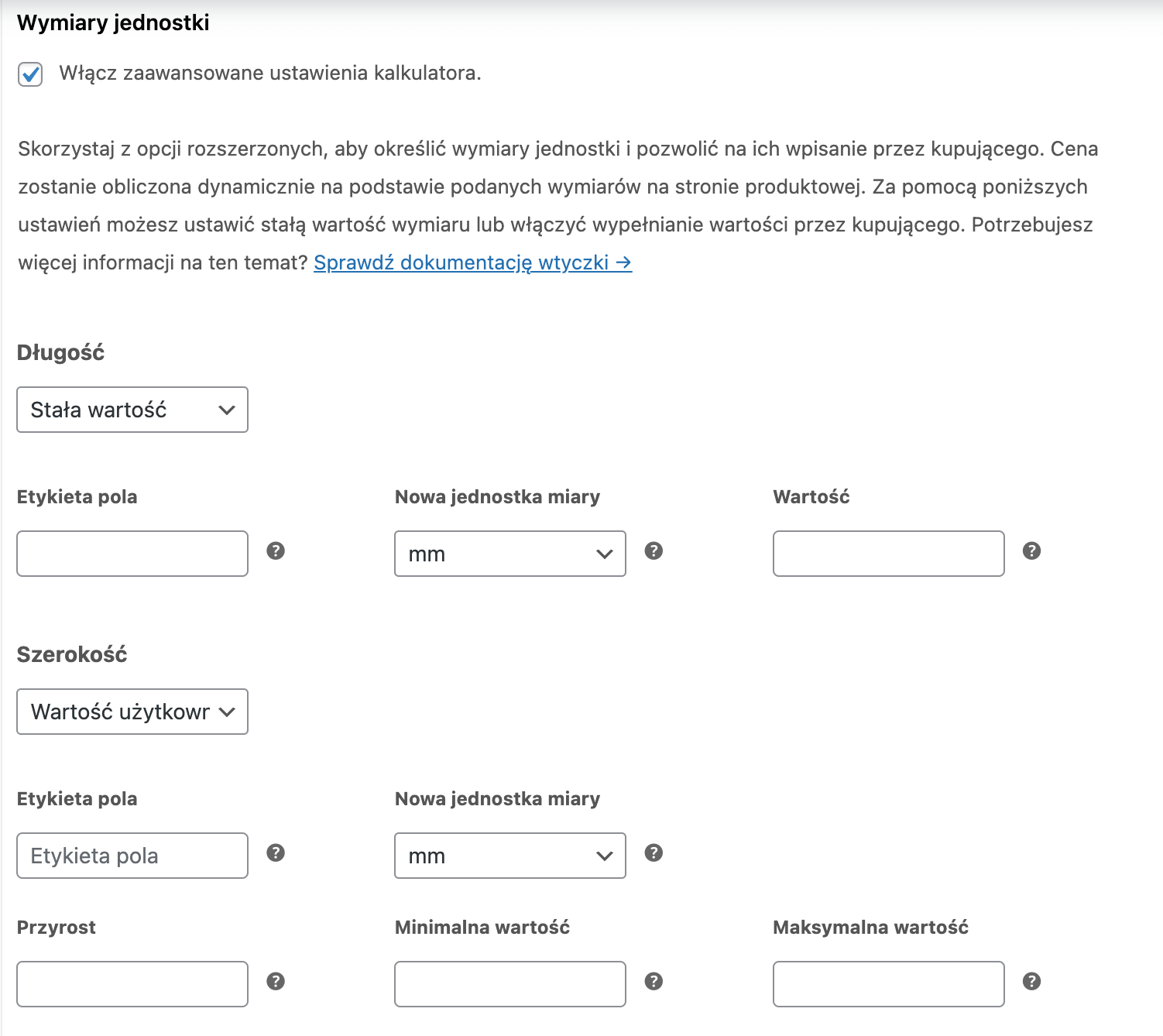
Task: Click help icon next to Maksymalna wartość
Action: point(1031,981)
